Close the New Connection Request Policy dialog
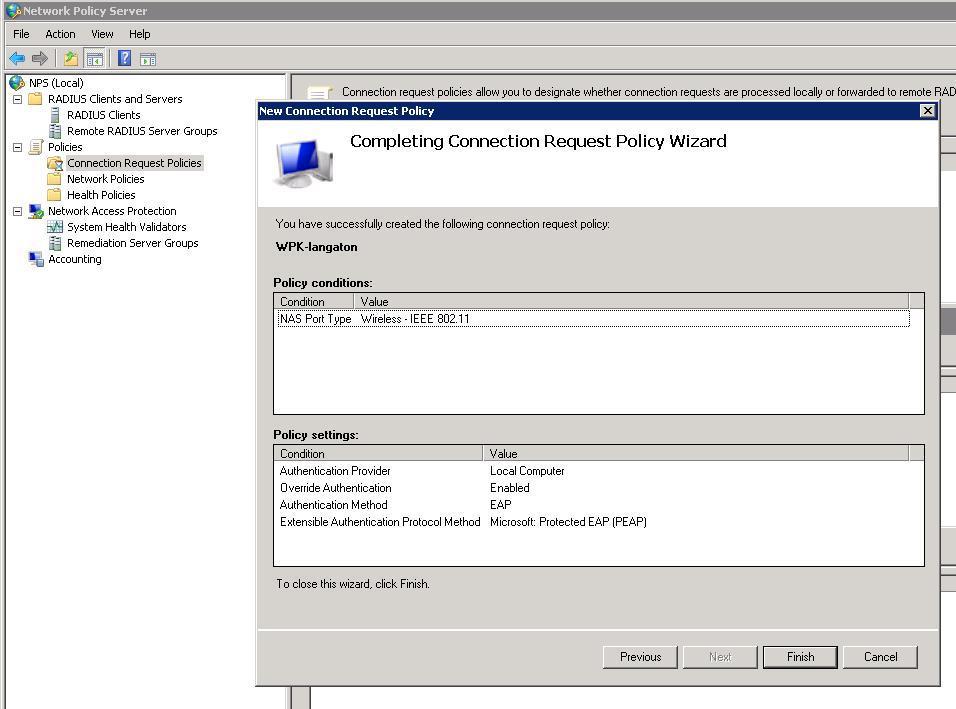 (927, 110)
